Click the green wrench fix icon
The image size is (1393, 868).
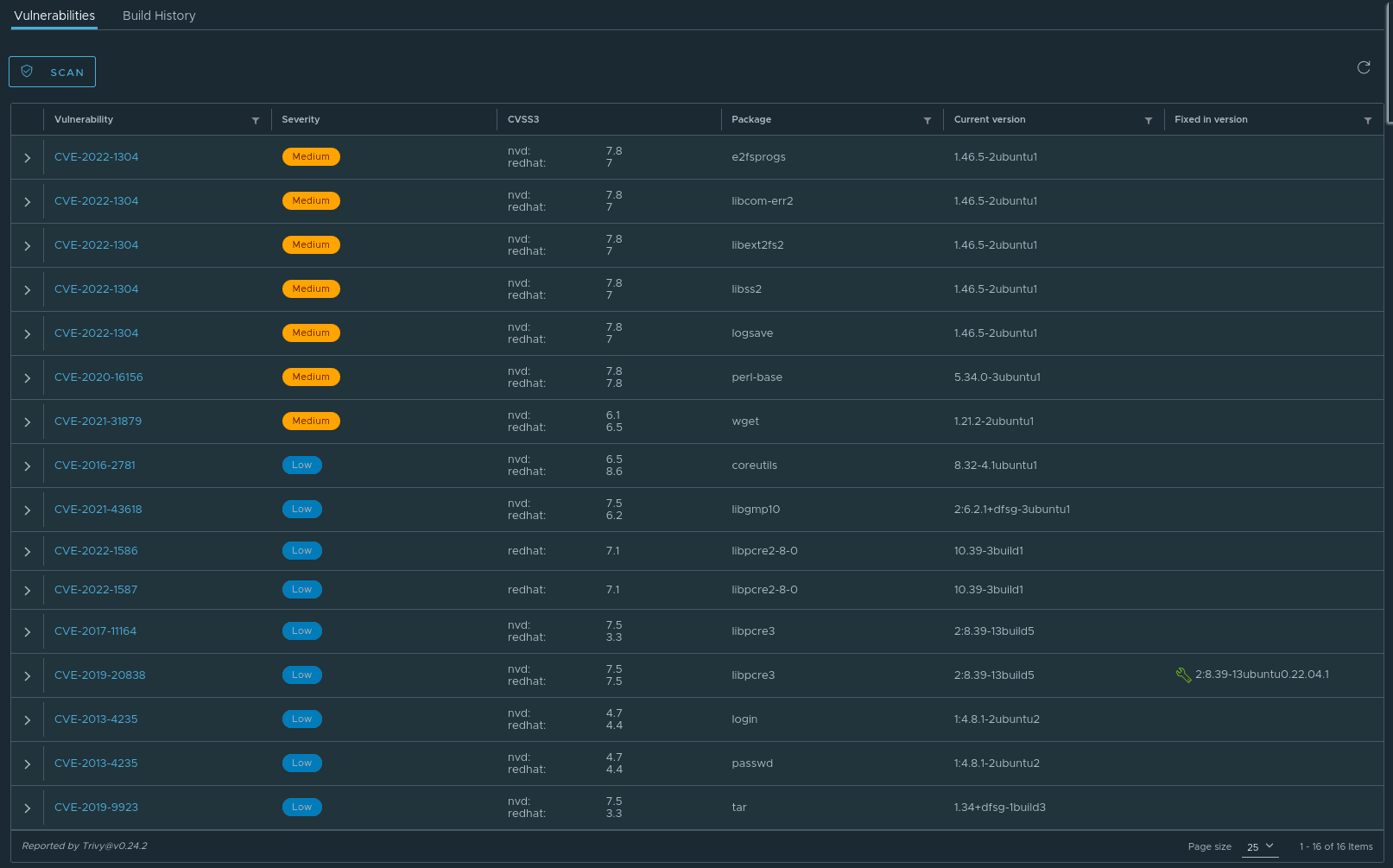(1183, 675)
